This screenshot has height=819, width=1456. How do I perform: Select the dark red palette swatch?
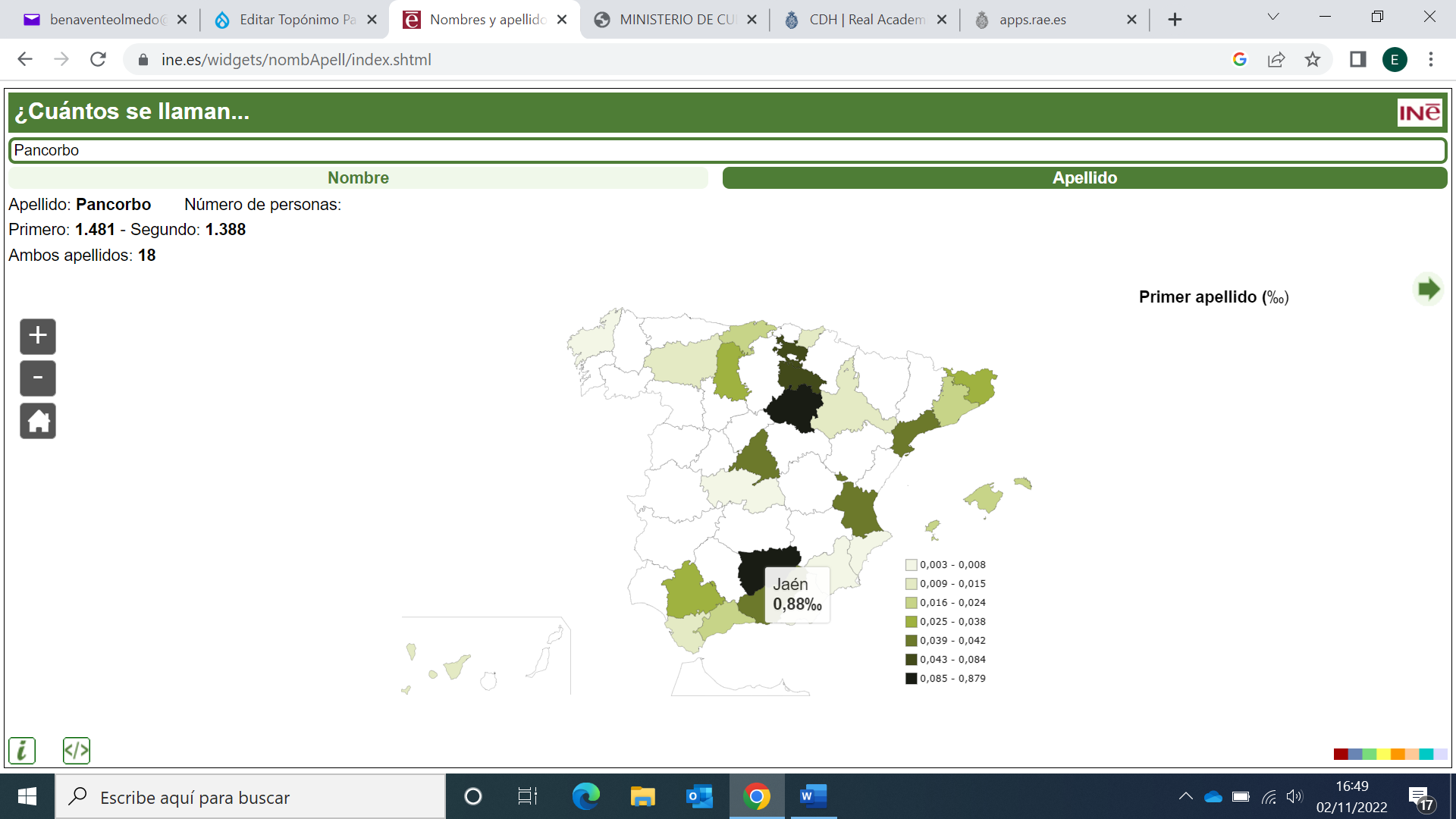point(1340,754)
